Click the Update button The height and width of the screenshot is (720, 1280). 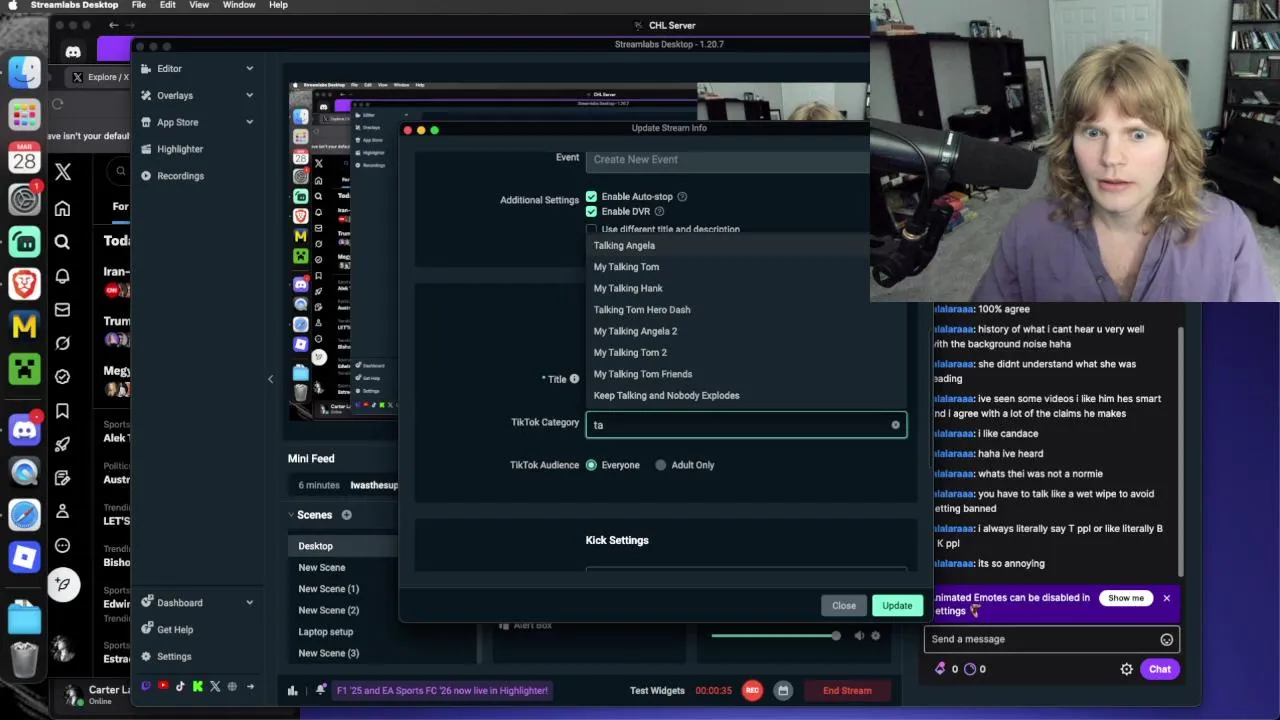click(897, 606)
